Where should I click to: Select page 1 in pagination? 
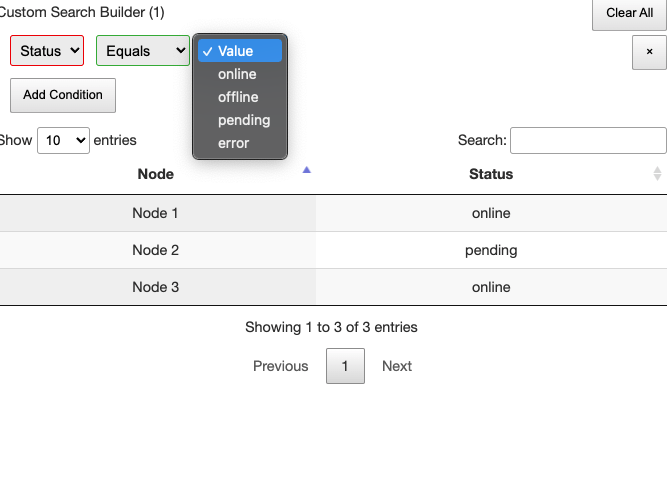pos(345,366)
